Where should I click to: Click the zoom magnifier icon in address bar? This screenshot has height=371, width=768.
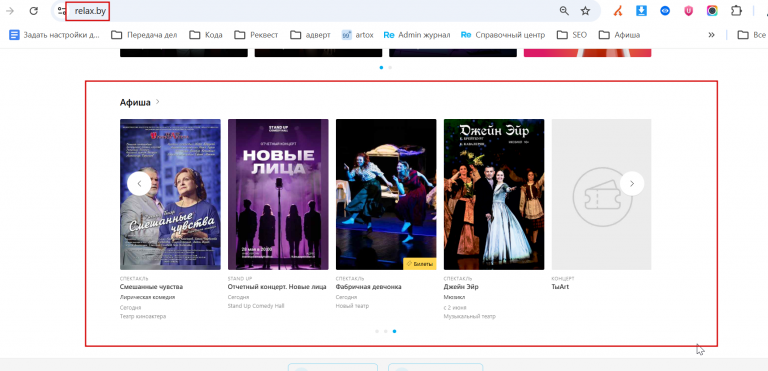[x=564, y=11]
